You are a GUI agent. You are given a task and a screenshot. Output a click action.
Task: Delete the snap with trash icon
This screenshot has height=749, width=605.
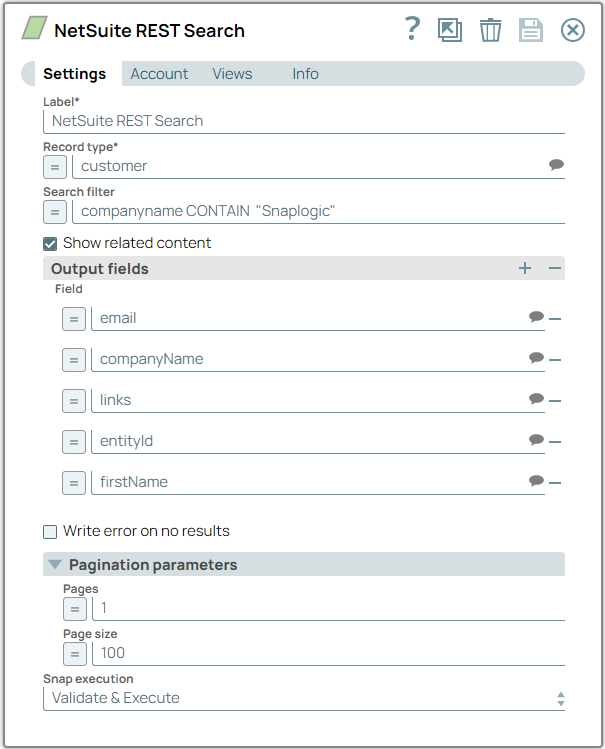(x=490, y=30)
